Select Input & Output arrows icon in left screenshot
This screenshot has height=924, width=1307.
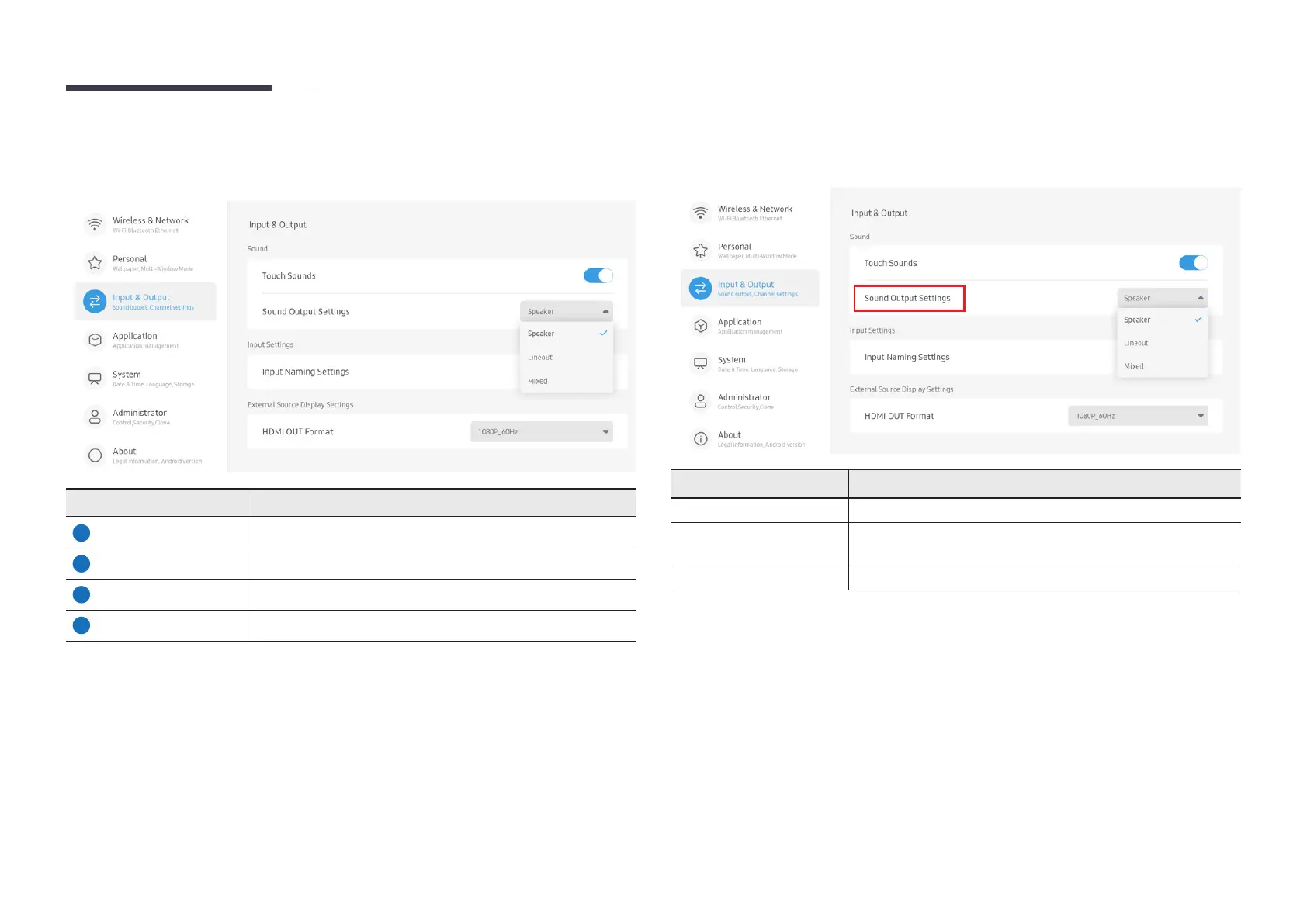(x=95, y=301)
